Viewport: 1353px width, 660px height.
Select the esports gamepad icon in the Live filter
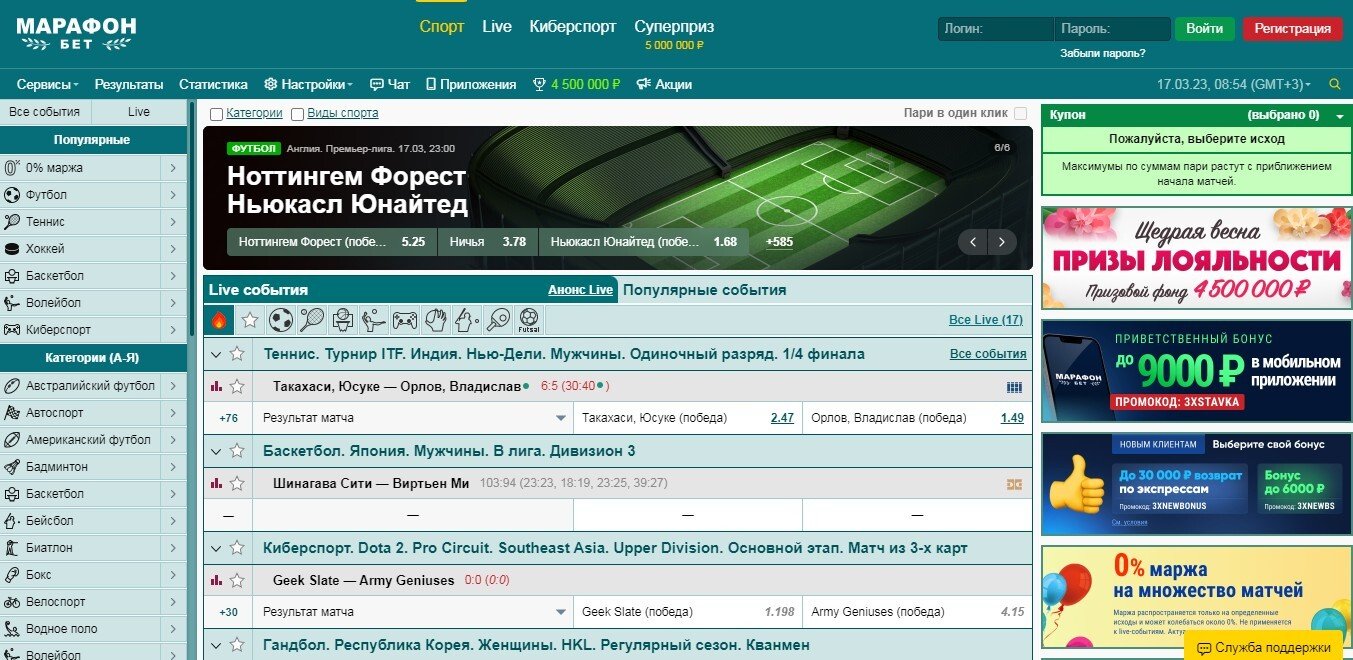click(x=404, y=320)
